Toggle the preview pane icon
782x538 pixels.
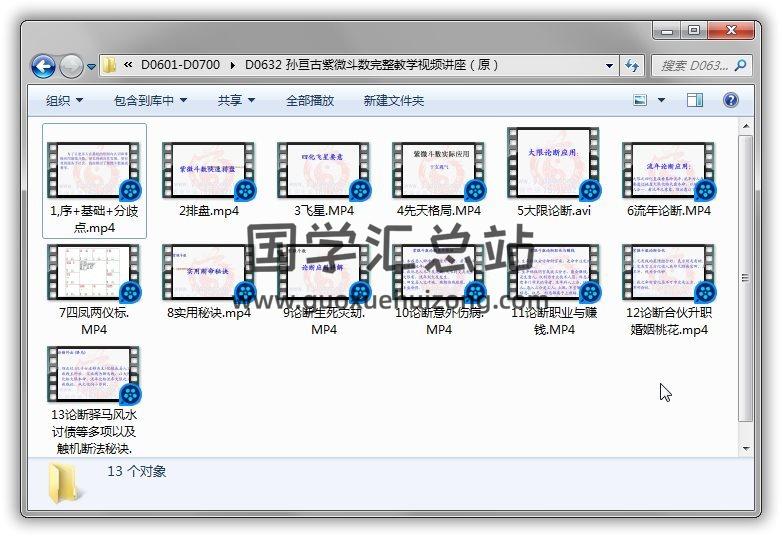coord(694,100)
